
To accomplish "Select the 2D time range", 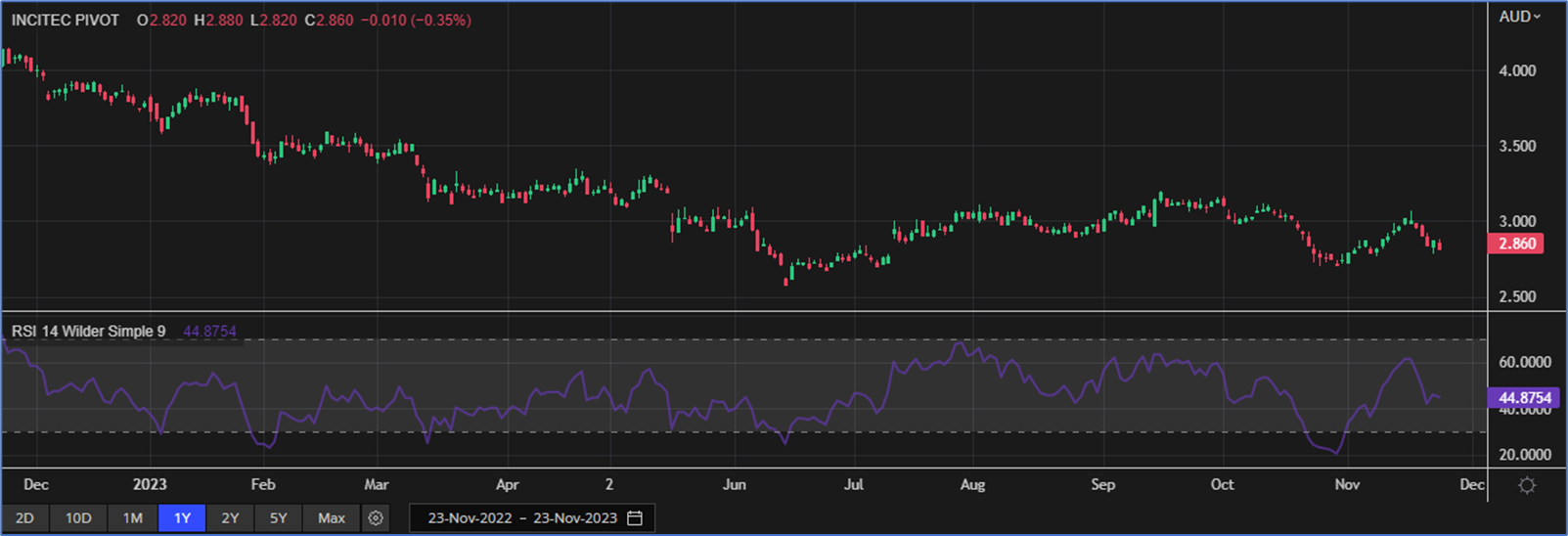I will (x=25, y=518).
